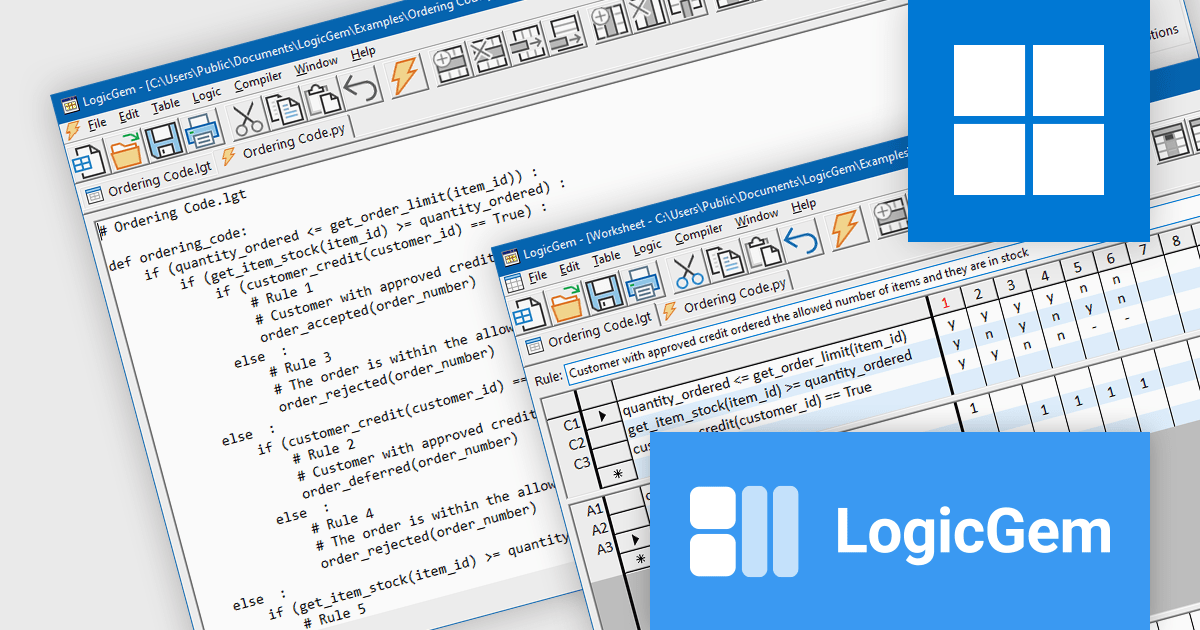Screen dimensions: 1200x630
Task: Print using the printer icon in the back window
Action: 200,129
